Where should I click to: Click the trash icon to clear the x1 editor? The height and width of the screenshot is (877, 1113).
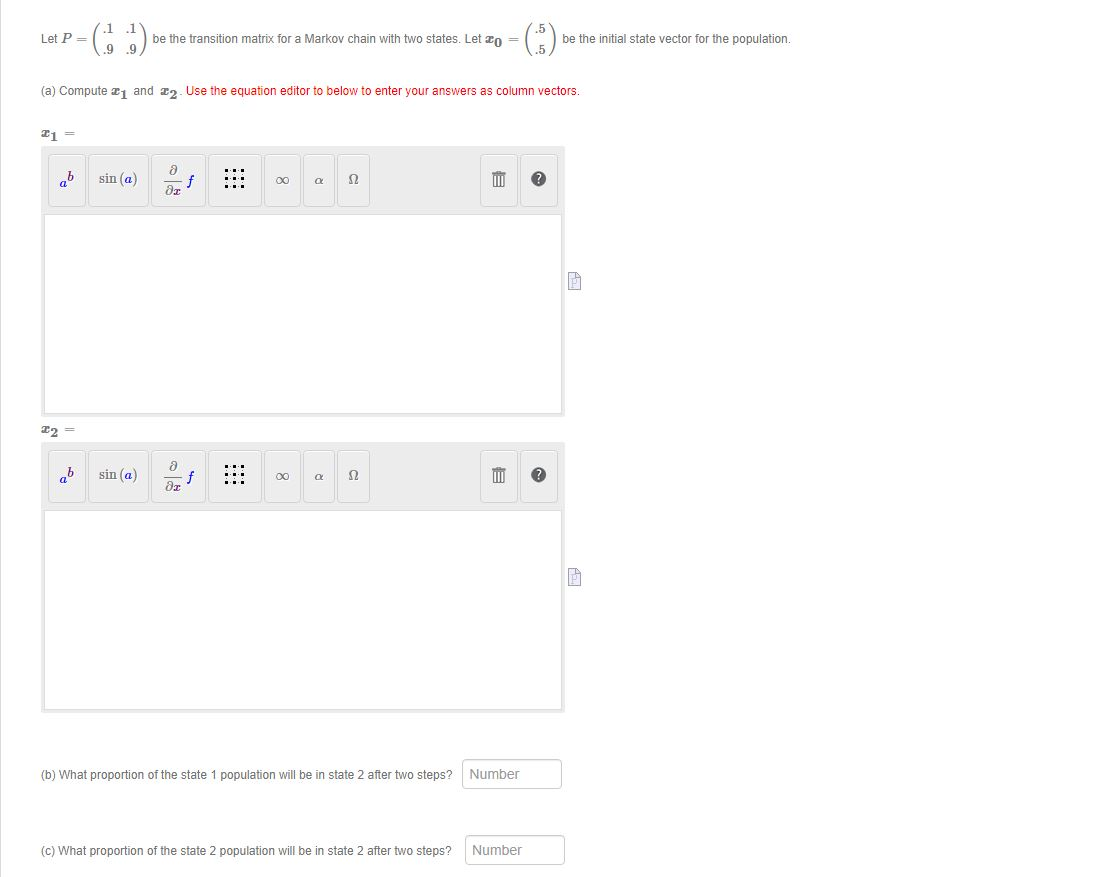tap(498, 180)
